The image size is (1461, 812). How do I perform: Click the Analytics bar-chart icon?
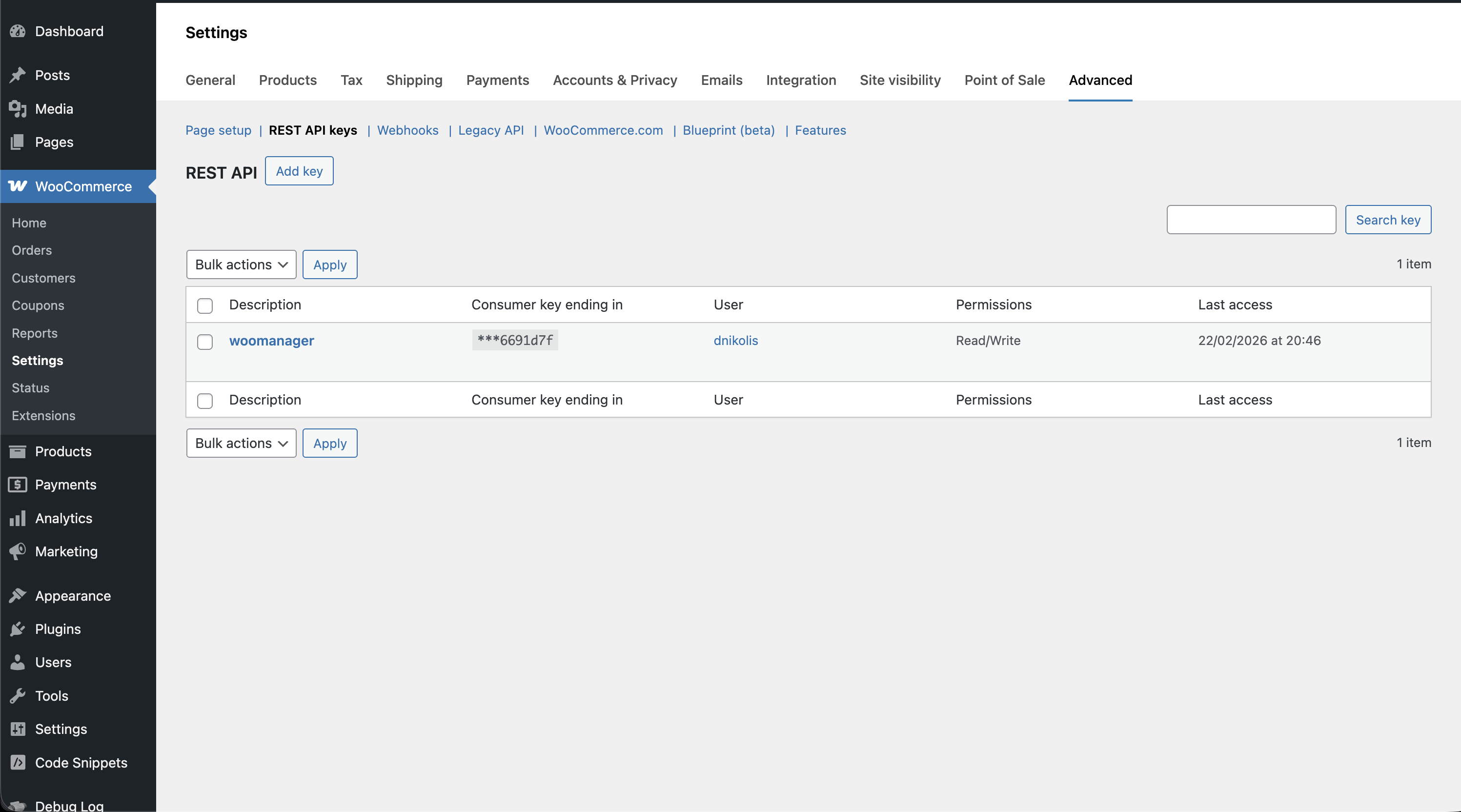[18, 518]
